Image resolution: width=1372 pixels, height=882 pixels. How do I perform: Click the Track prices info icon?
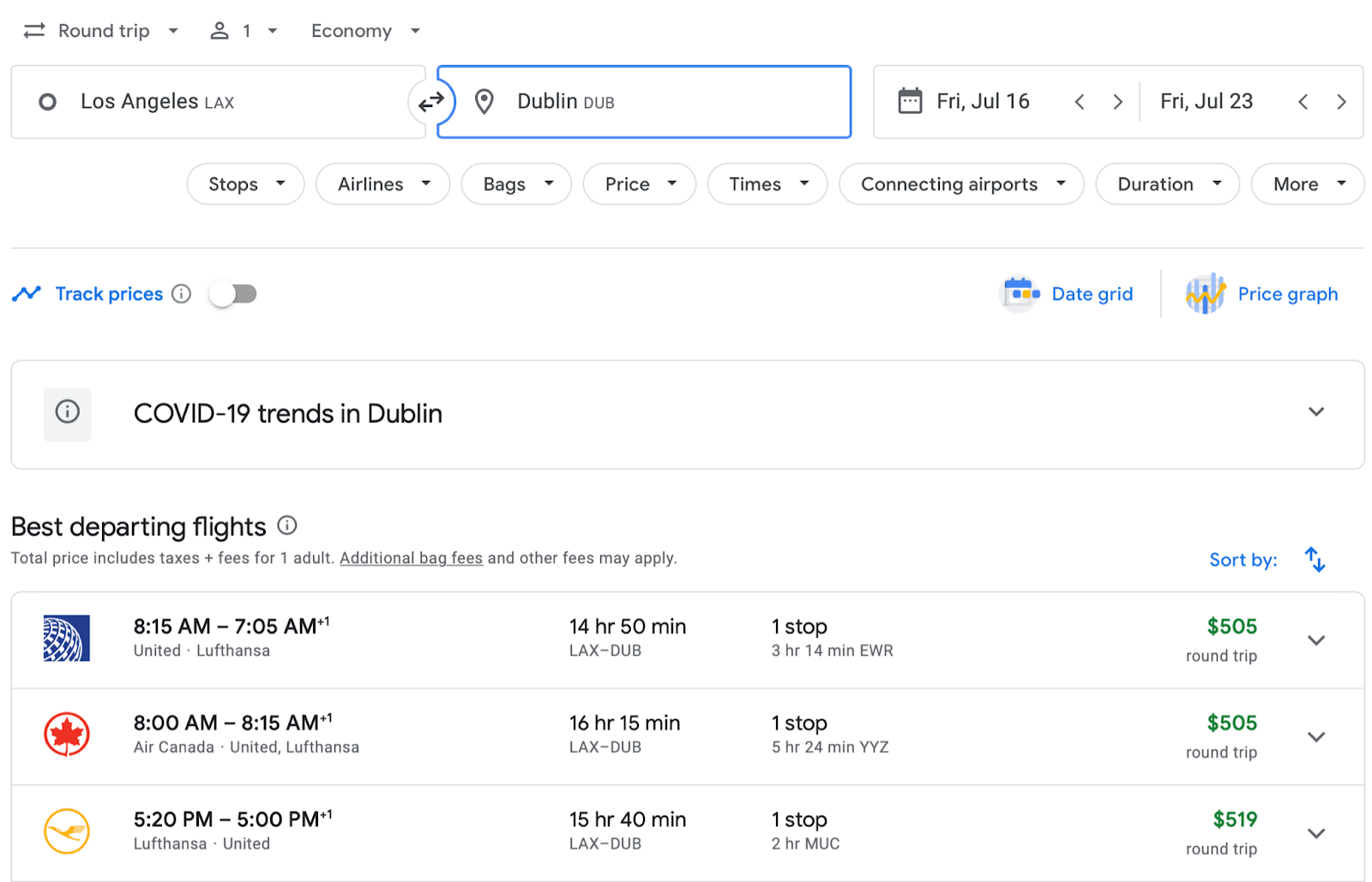click(181, 294)
